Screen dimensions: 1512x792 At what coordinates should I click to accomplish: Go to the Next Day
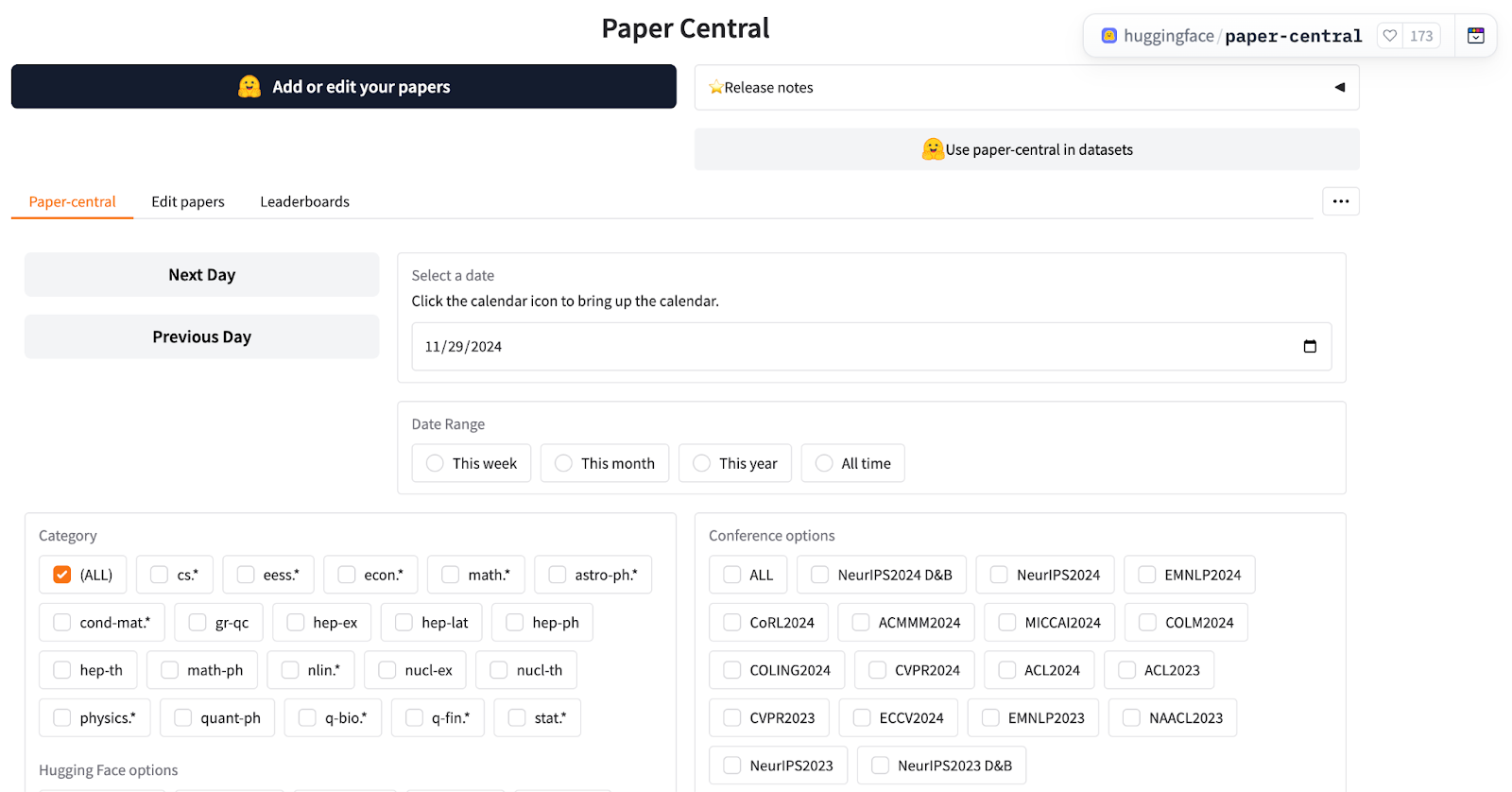tap(202, 275)
